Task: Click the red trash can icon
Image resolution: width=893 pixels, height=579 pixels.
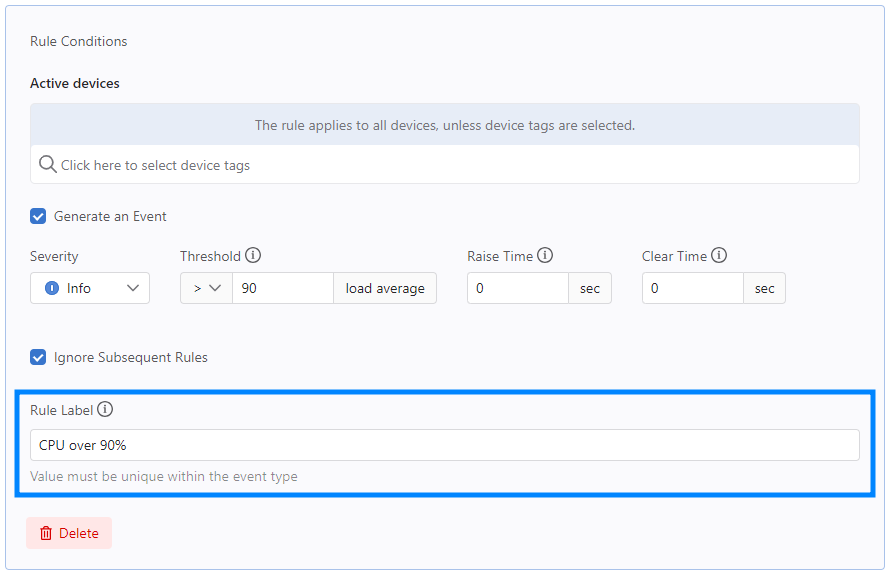Action: coord(46,533)
